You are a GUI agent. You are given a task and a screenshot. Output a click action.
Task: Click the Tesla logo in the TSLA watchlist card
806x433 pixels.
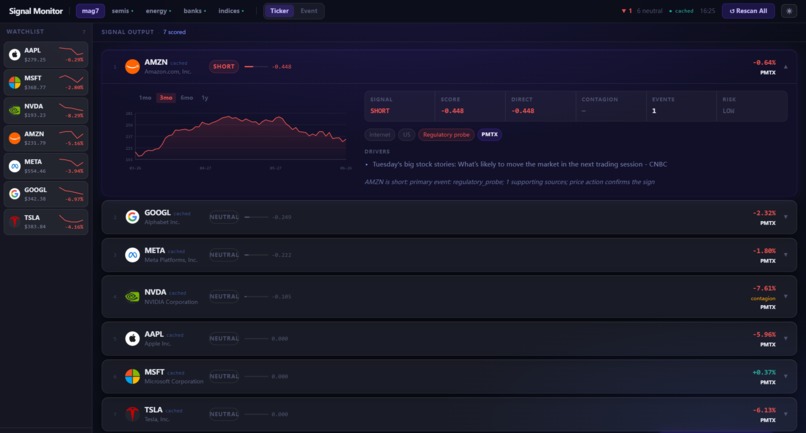point(14,221)
